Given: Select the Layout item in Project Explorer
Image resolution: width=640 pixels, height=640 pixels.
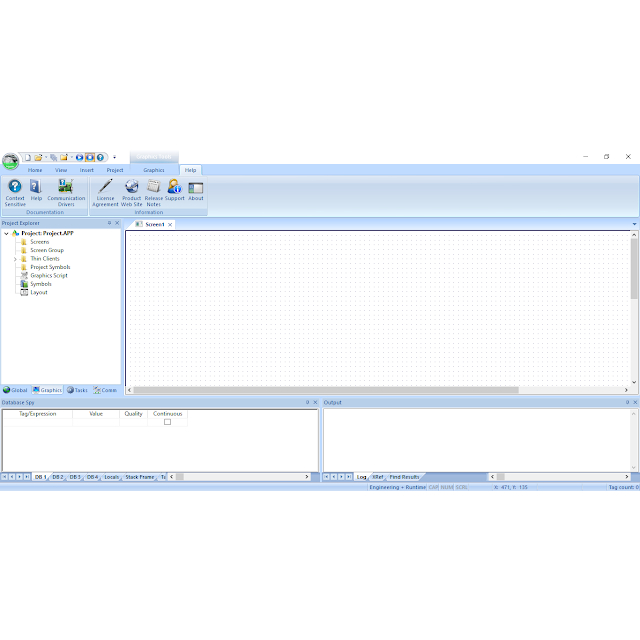Looking at the screenshot, I should (x=39, y=293).
